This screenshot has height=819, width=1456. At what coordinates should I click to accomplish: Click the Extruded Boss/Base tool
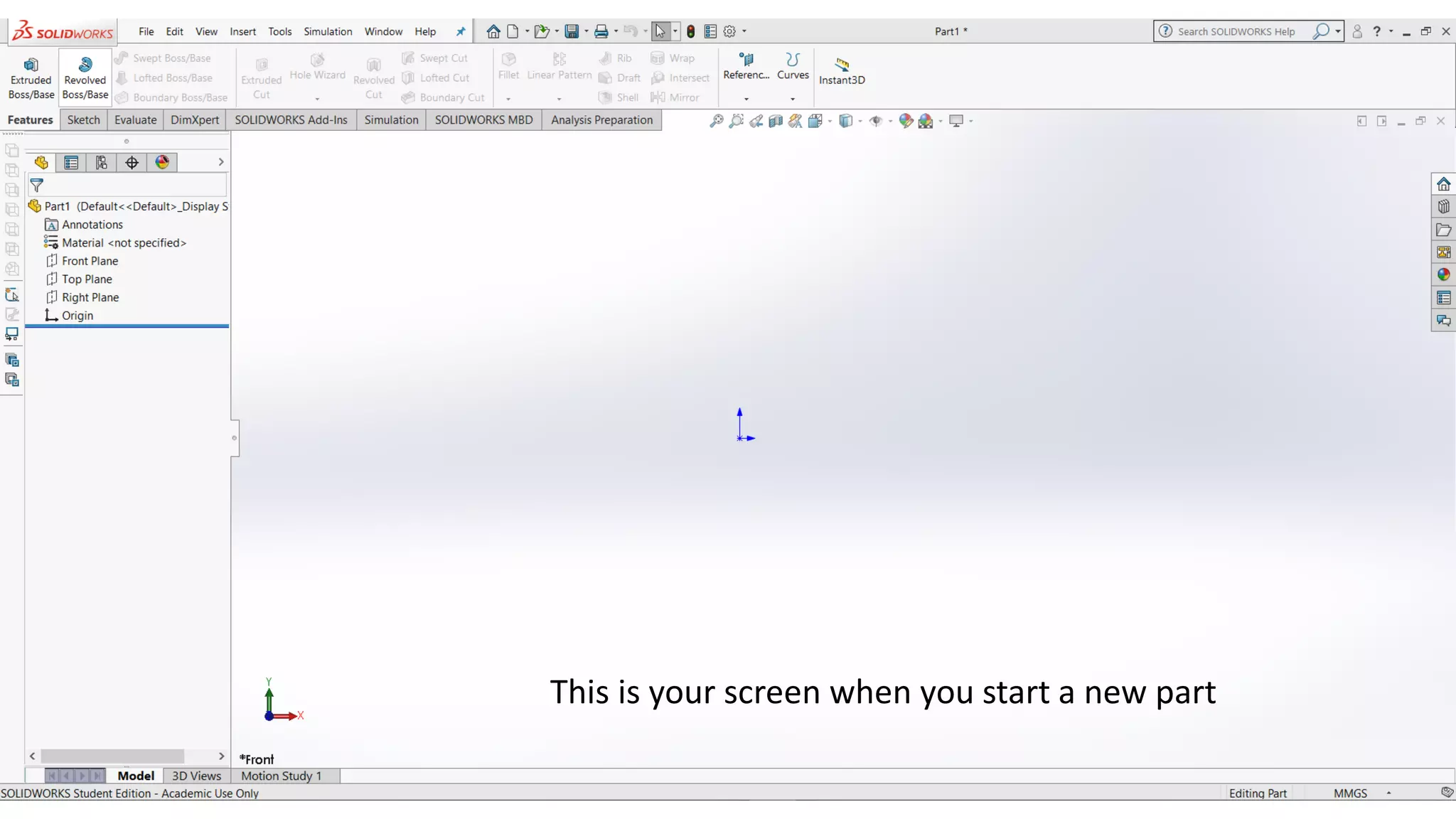(31, 77)
